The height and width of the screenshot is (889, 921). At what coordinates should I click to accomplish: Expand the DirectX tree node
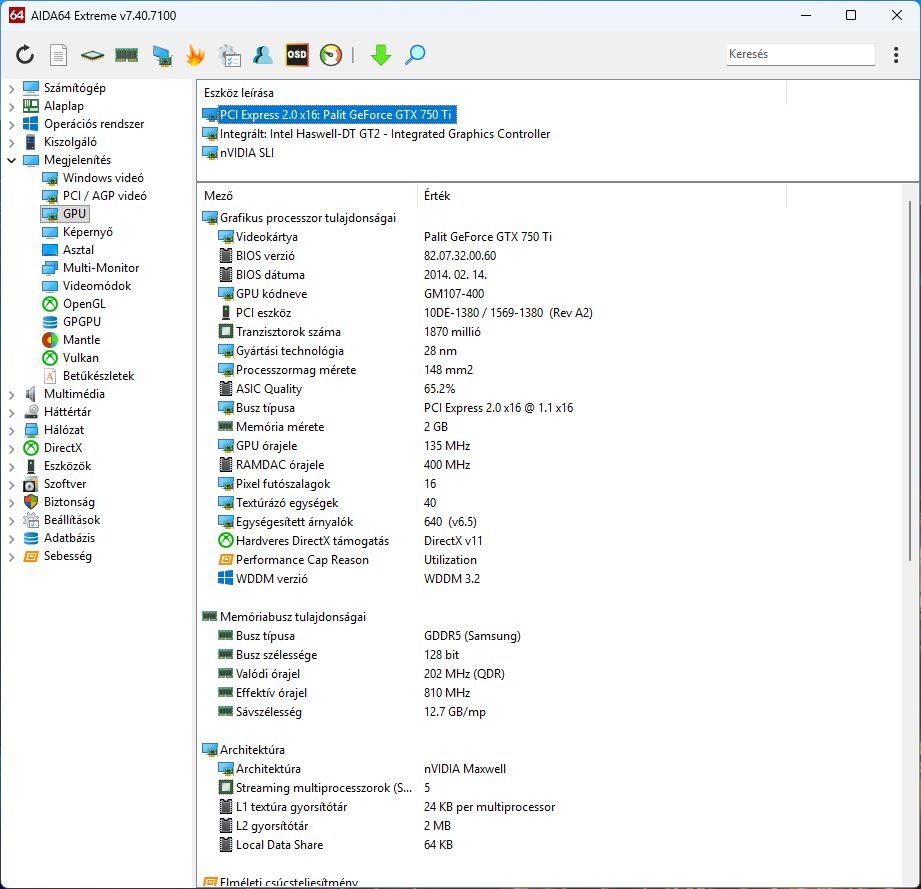click(x=11, y=449)
